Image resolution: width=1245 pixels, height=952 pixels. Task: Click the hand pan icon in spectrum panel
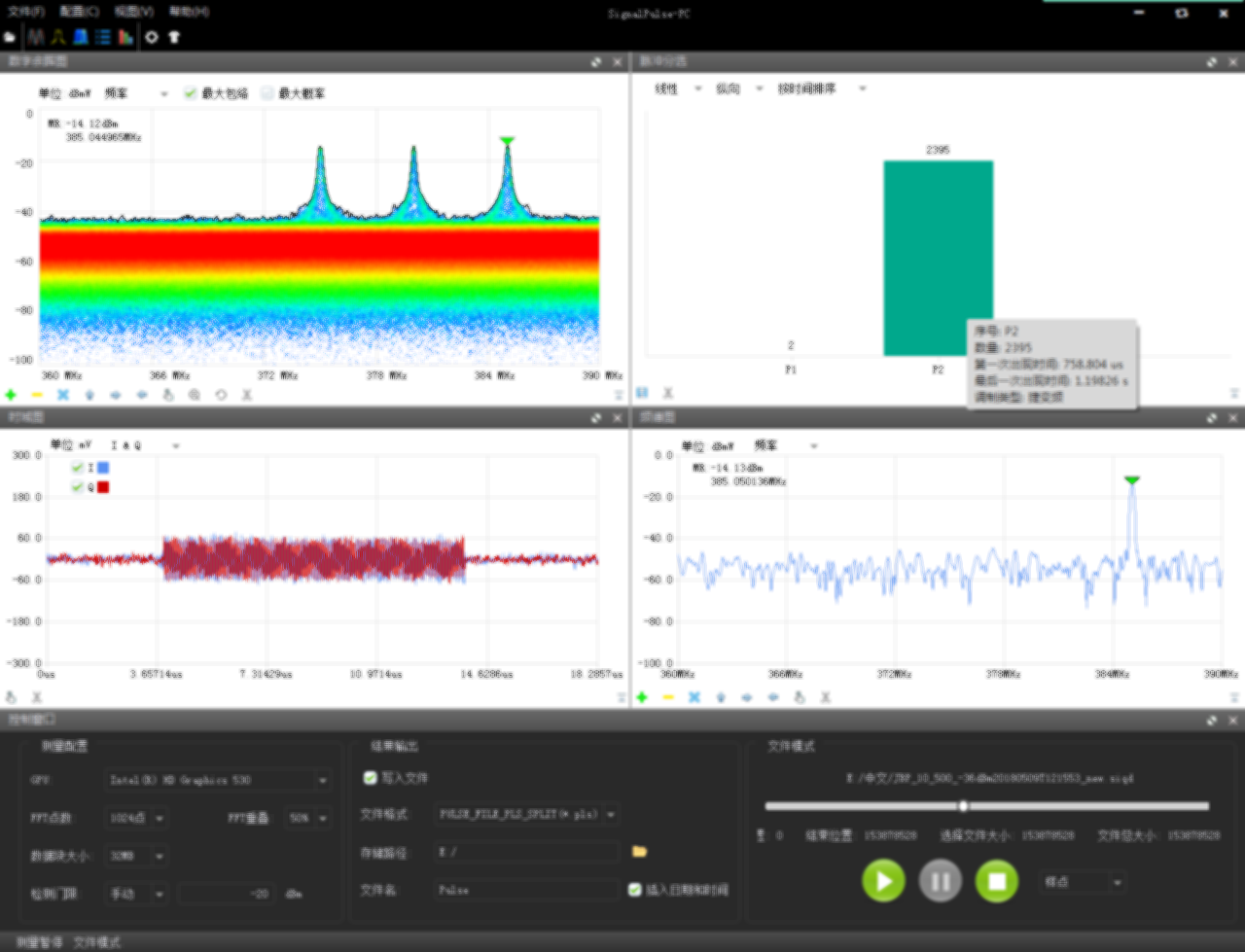(x=800, y=697)
